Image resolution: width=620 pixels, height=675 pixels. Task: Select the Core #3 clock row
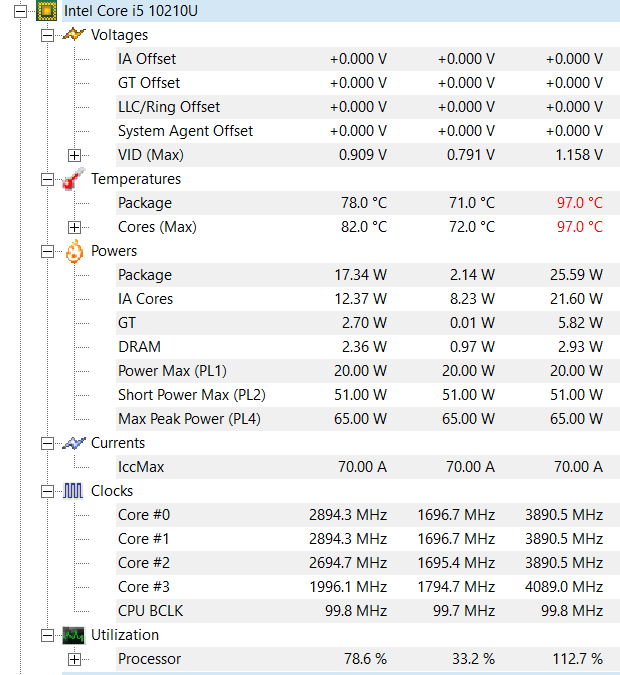pyautogui.click(x=144, y=587)
